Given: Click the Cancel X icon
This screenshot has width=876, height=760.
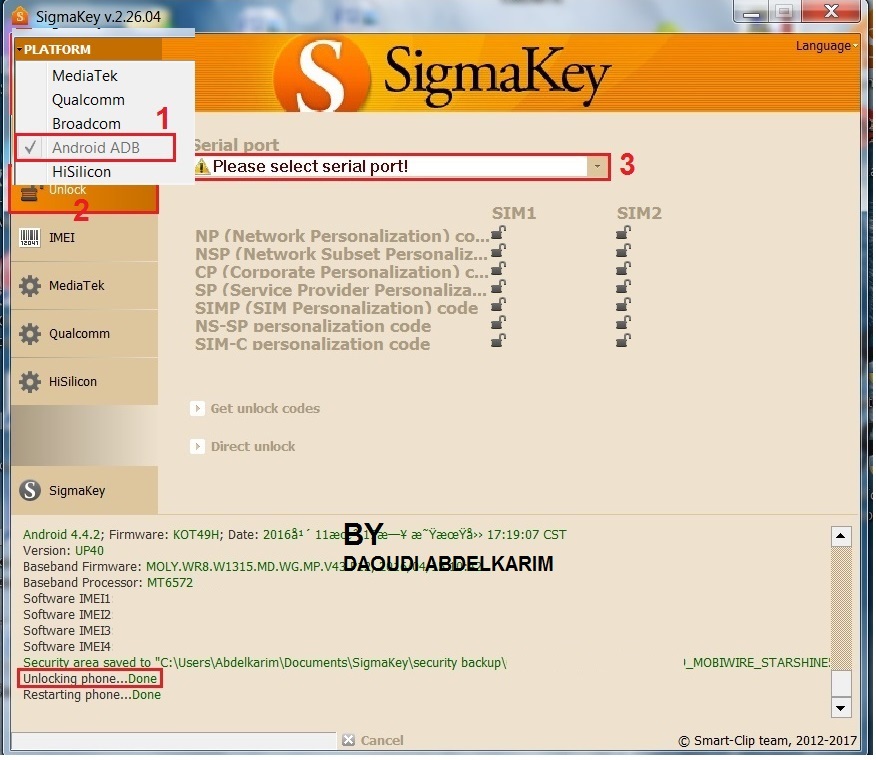Looking at the screenshot, I should 349,740.
